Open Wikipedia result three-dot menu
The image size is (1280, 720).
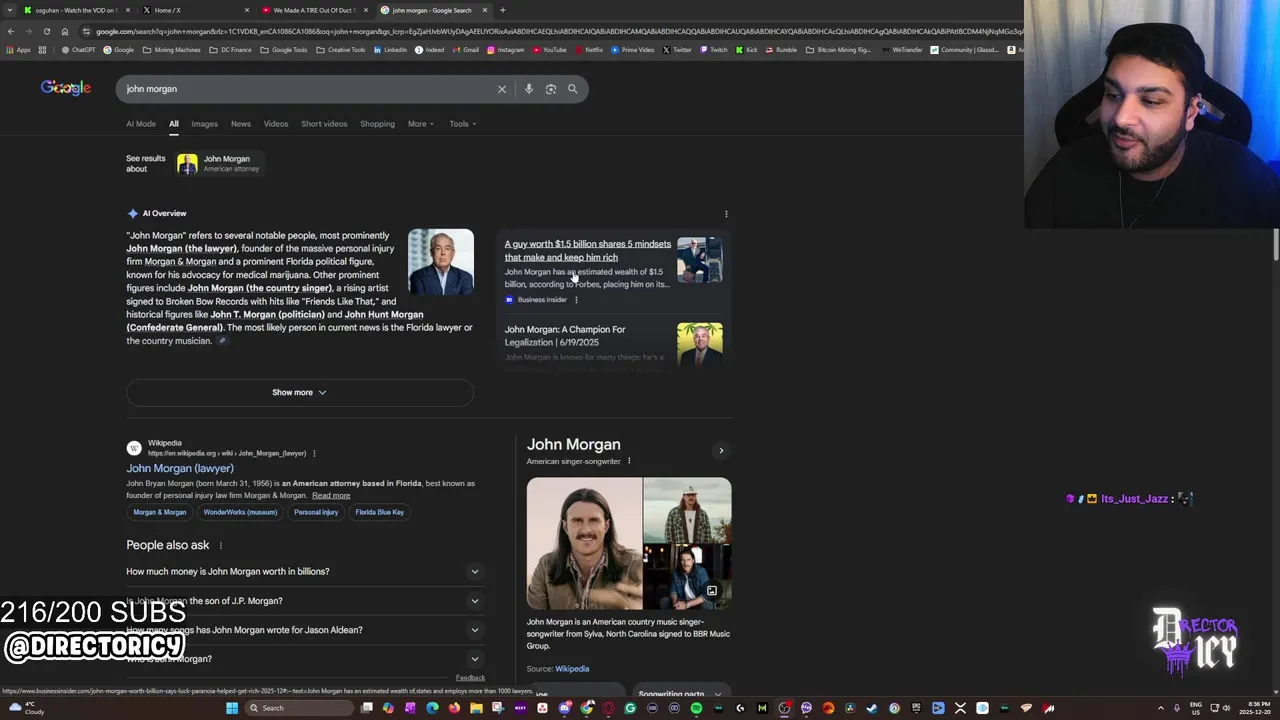(x=314, y=453)
